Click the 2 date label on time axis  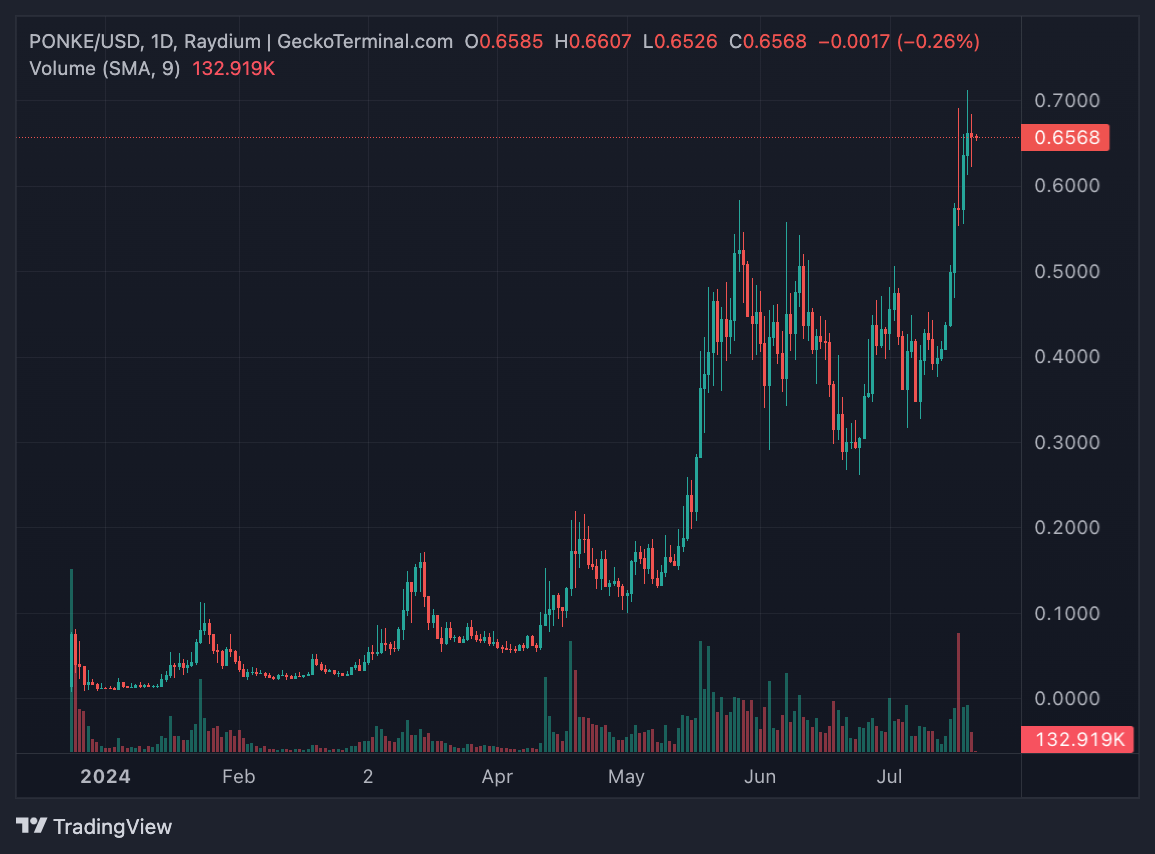click(368, 777)
